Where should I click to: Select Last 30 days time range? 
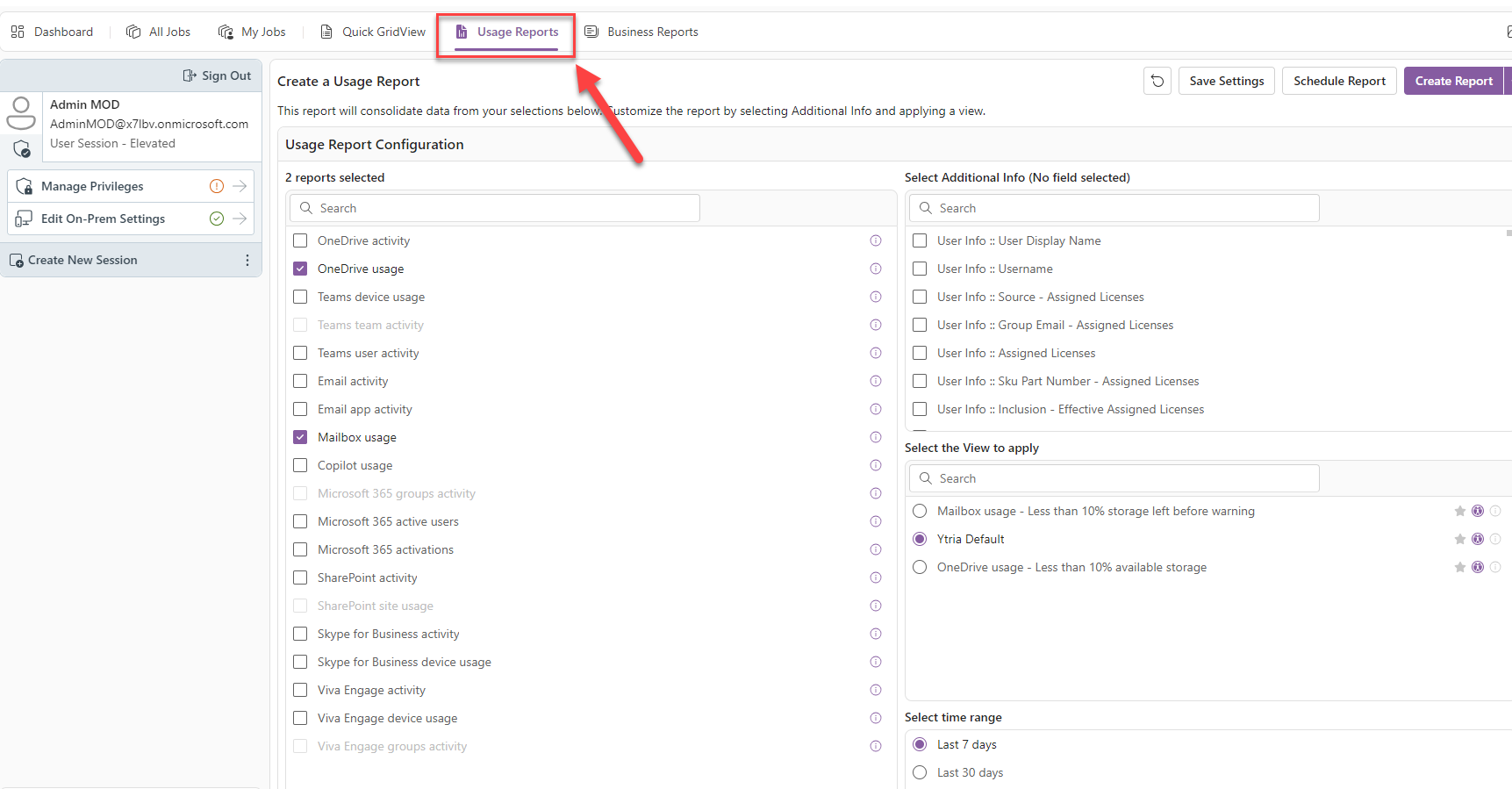(x=920, y=772)
